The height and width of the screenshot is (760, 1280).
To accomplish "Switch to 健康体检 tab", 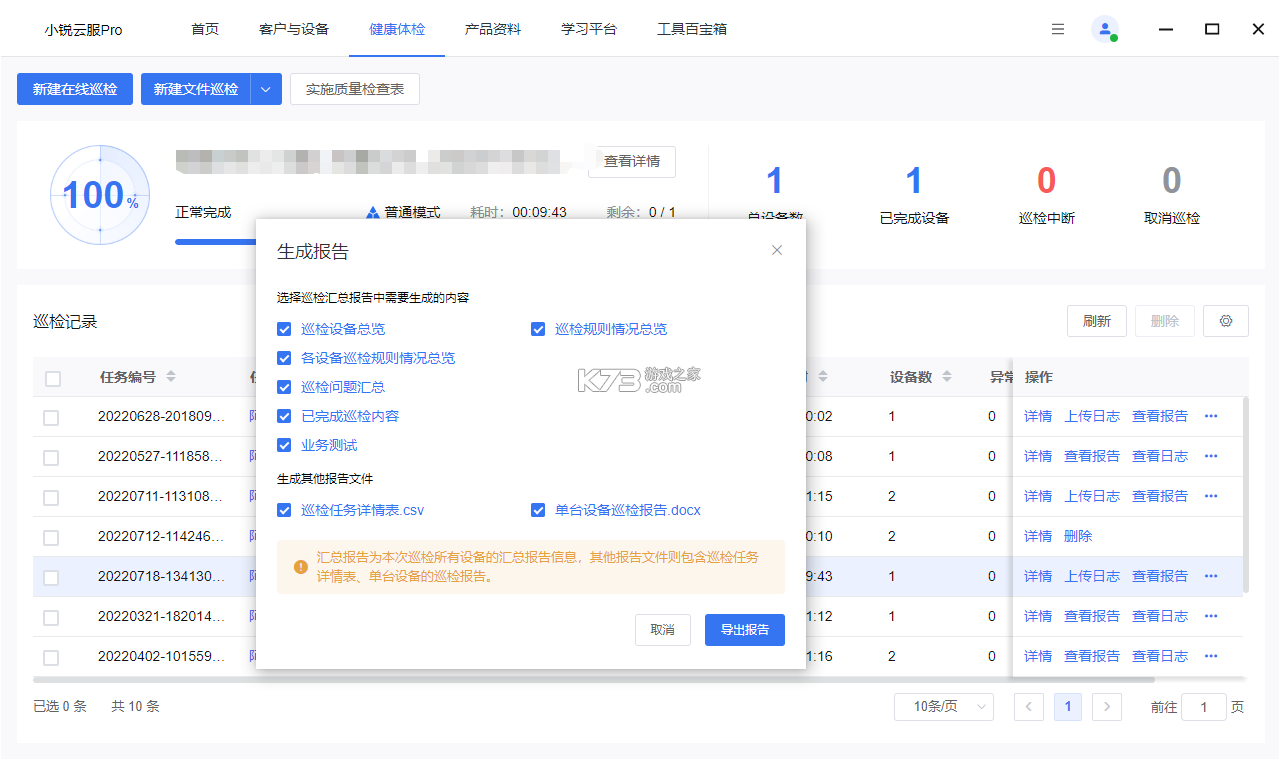I will click(x=397, y=29).
